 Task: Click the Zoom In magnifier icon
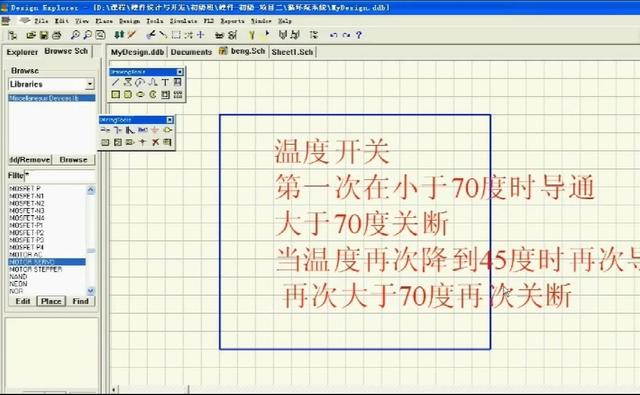pos(75,35)
